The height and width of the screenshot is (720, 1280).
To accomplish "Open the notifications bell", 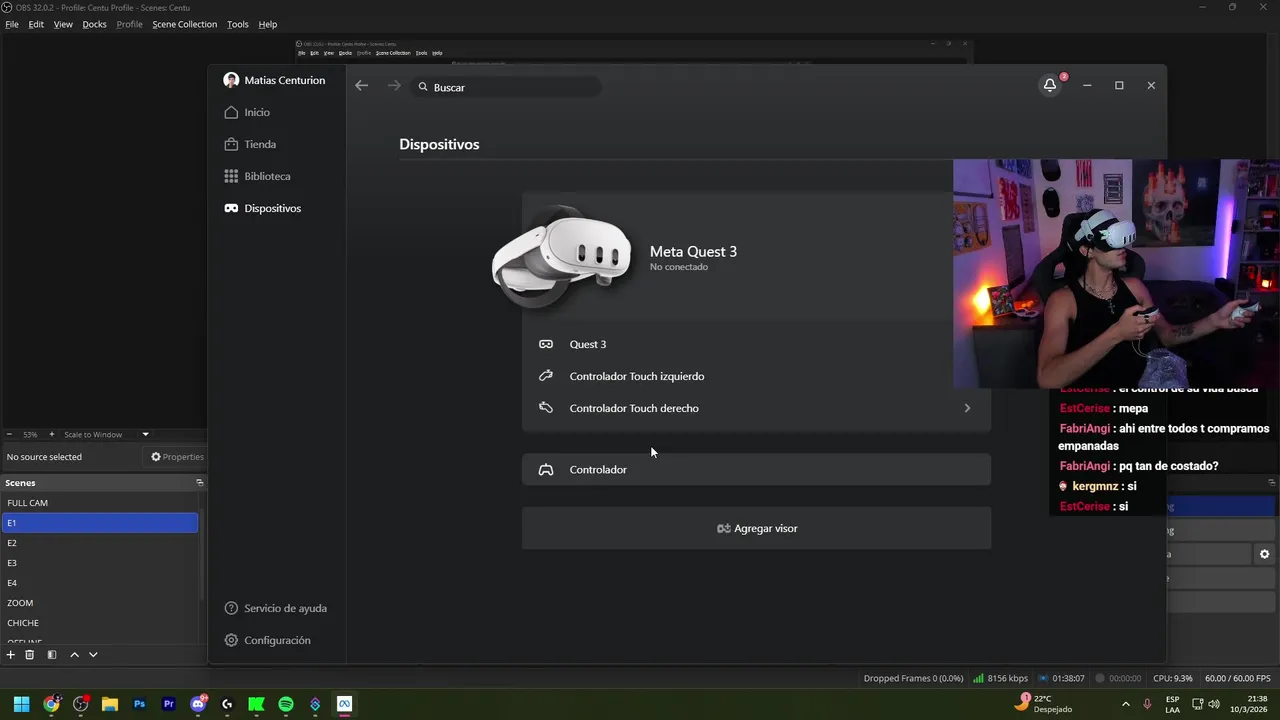I will click(x=1050, y=85).
